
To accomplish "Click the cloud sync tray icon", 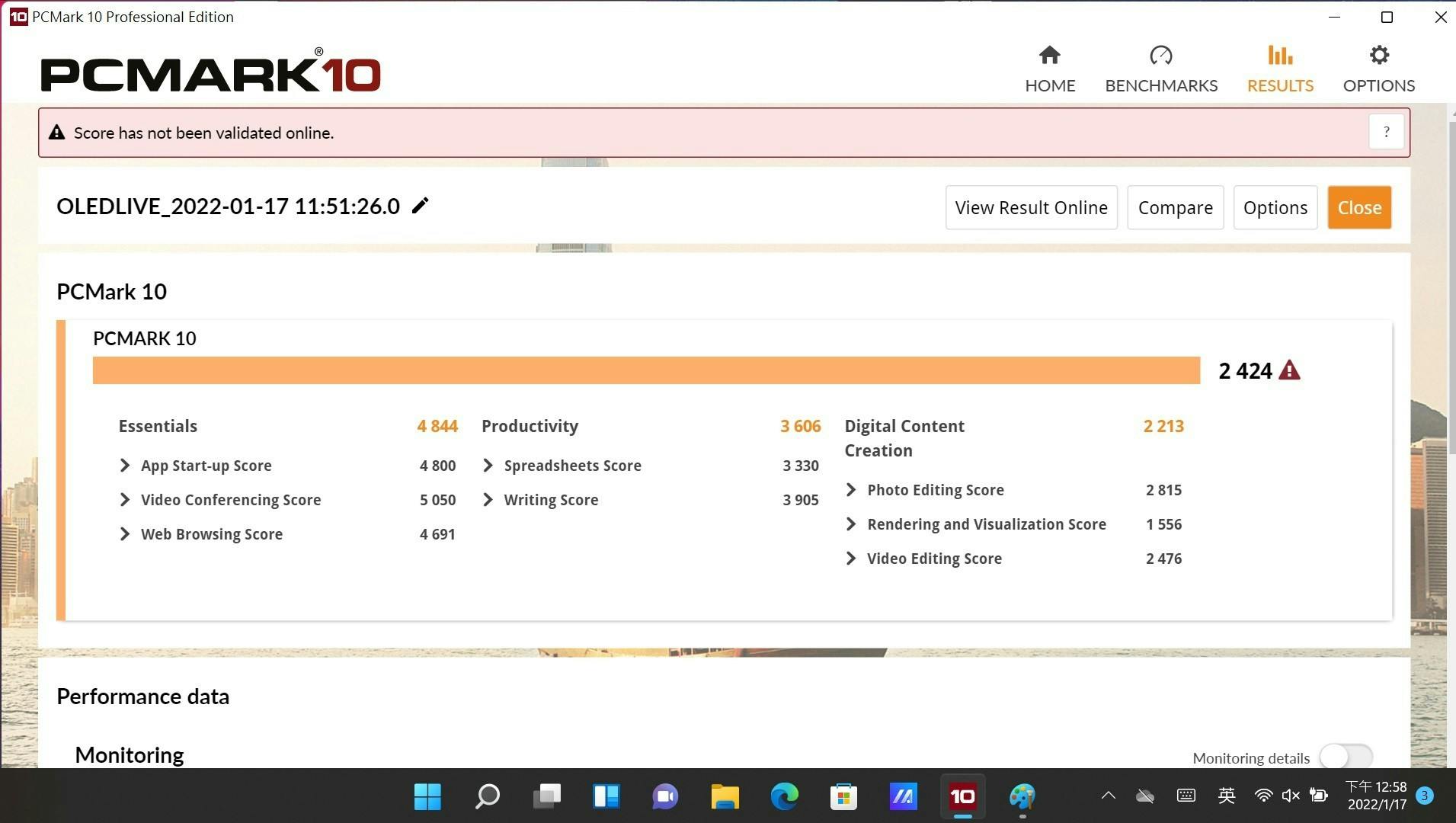I will point(1145,796).
